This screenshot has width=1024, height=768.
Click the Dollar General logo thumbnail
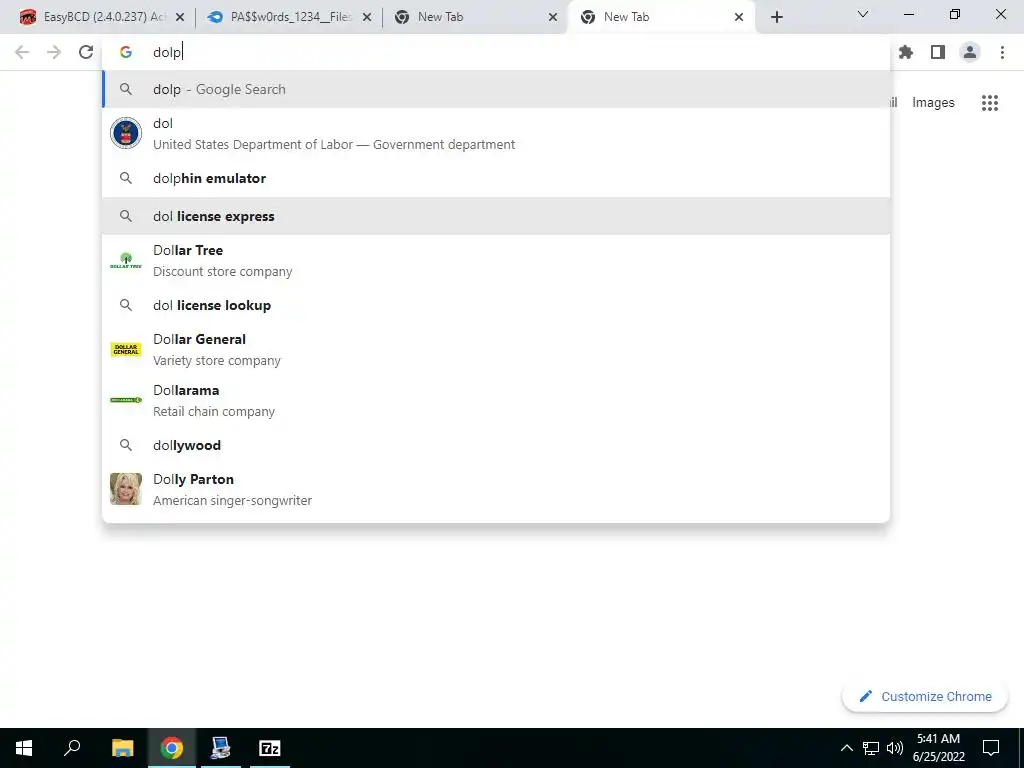[126, 349]
